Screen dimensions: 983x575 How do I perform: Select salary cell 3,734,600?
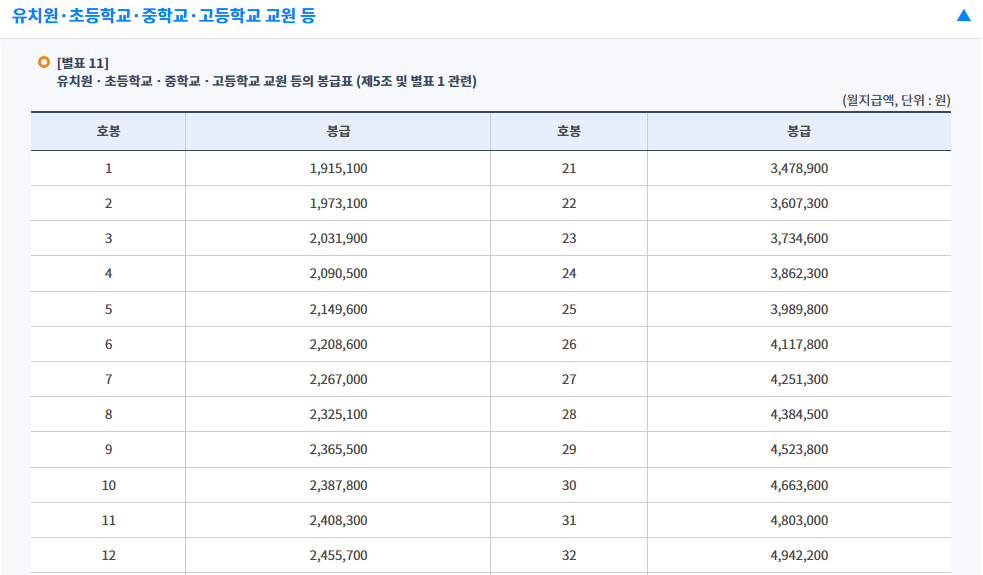799,238
